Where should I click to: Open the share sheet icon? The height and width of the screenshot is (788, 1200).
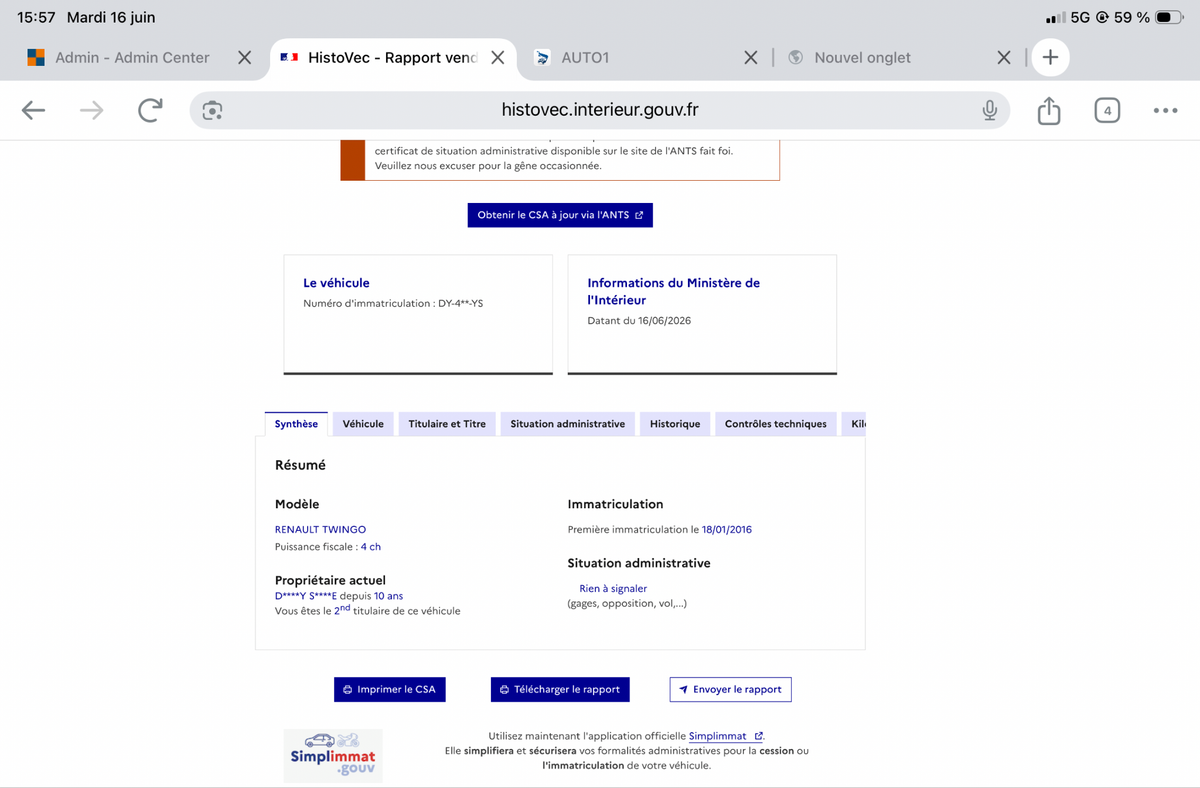click(1048, 110)
